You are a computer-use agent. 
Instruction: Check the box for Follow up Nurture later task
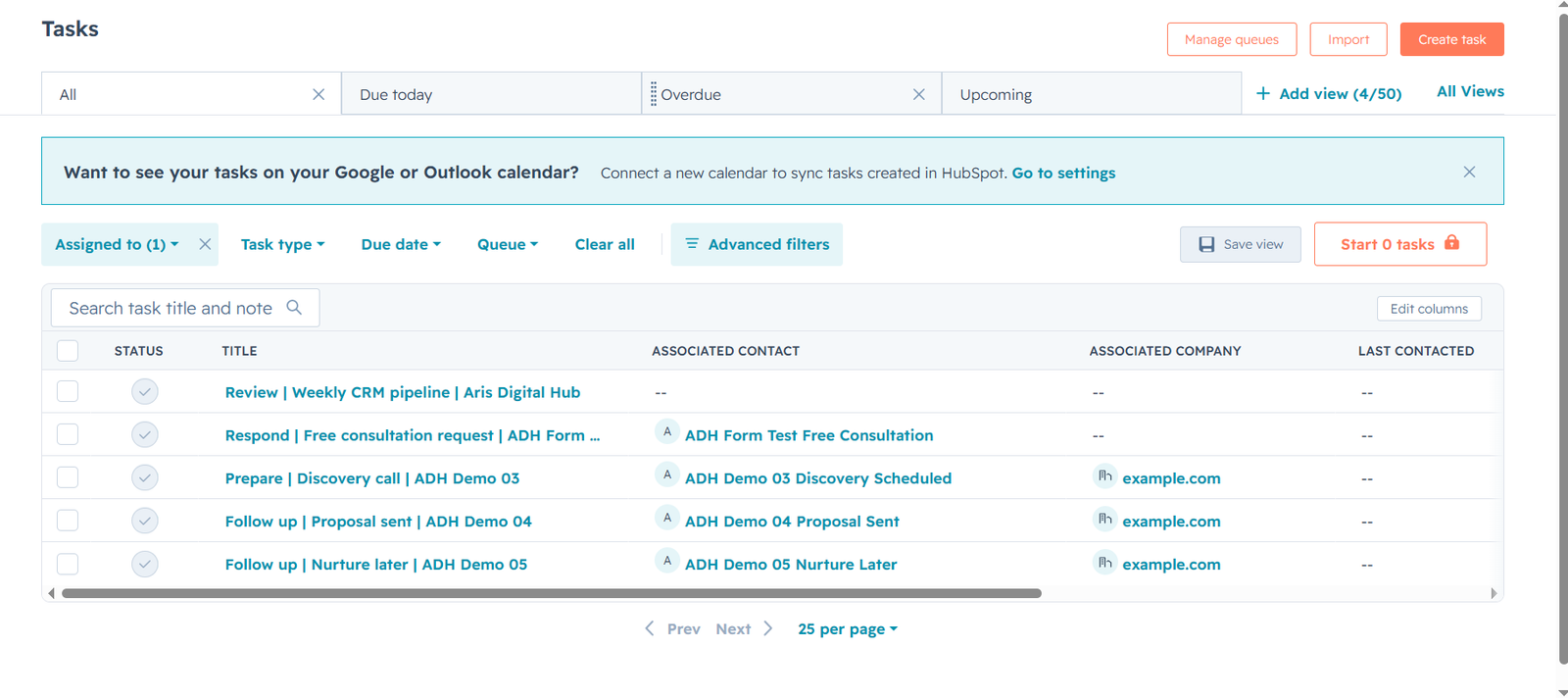(68, 564)
